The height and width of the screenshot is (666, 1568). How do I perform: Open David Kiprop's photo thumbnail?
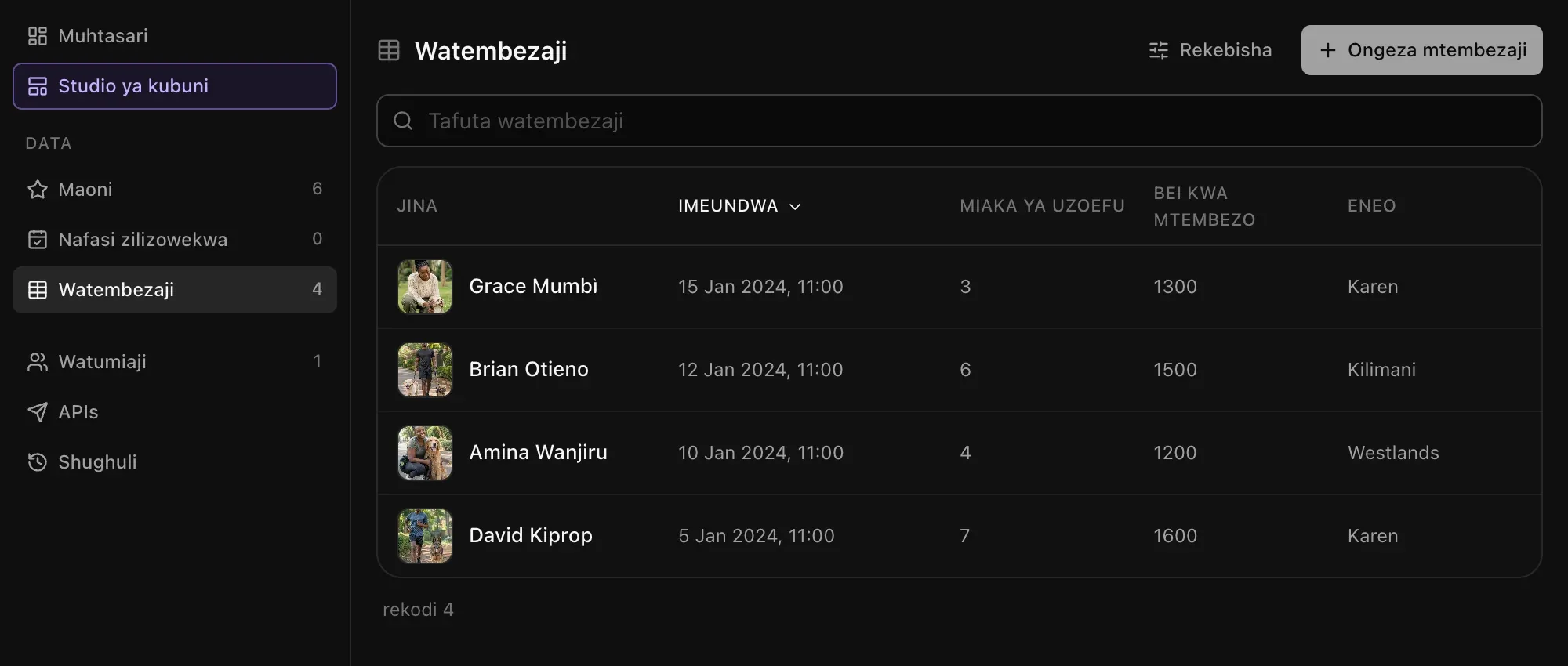tap(425, 536)
